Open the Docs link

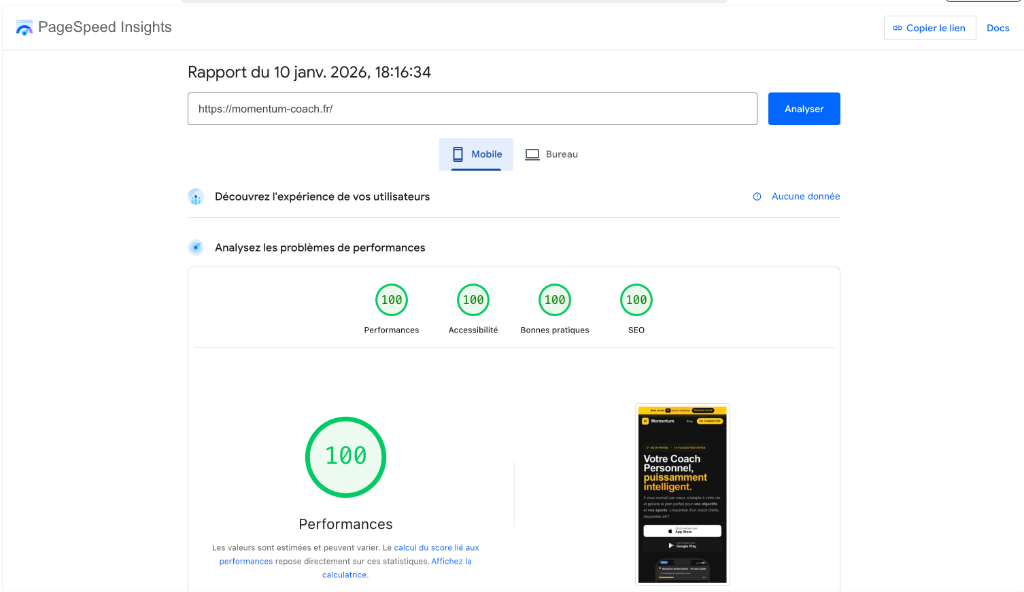(x=997, y=28)
